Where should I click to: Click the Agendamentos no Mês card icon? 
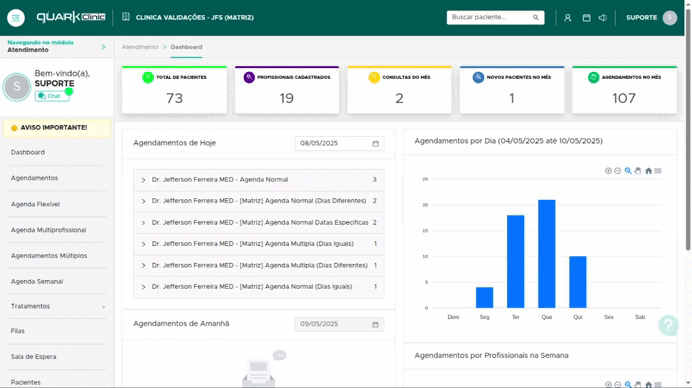coord(593,77)
